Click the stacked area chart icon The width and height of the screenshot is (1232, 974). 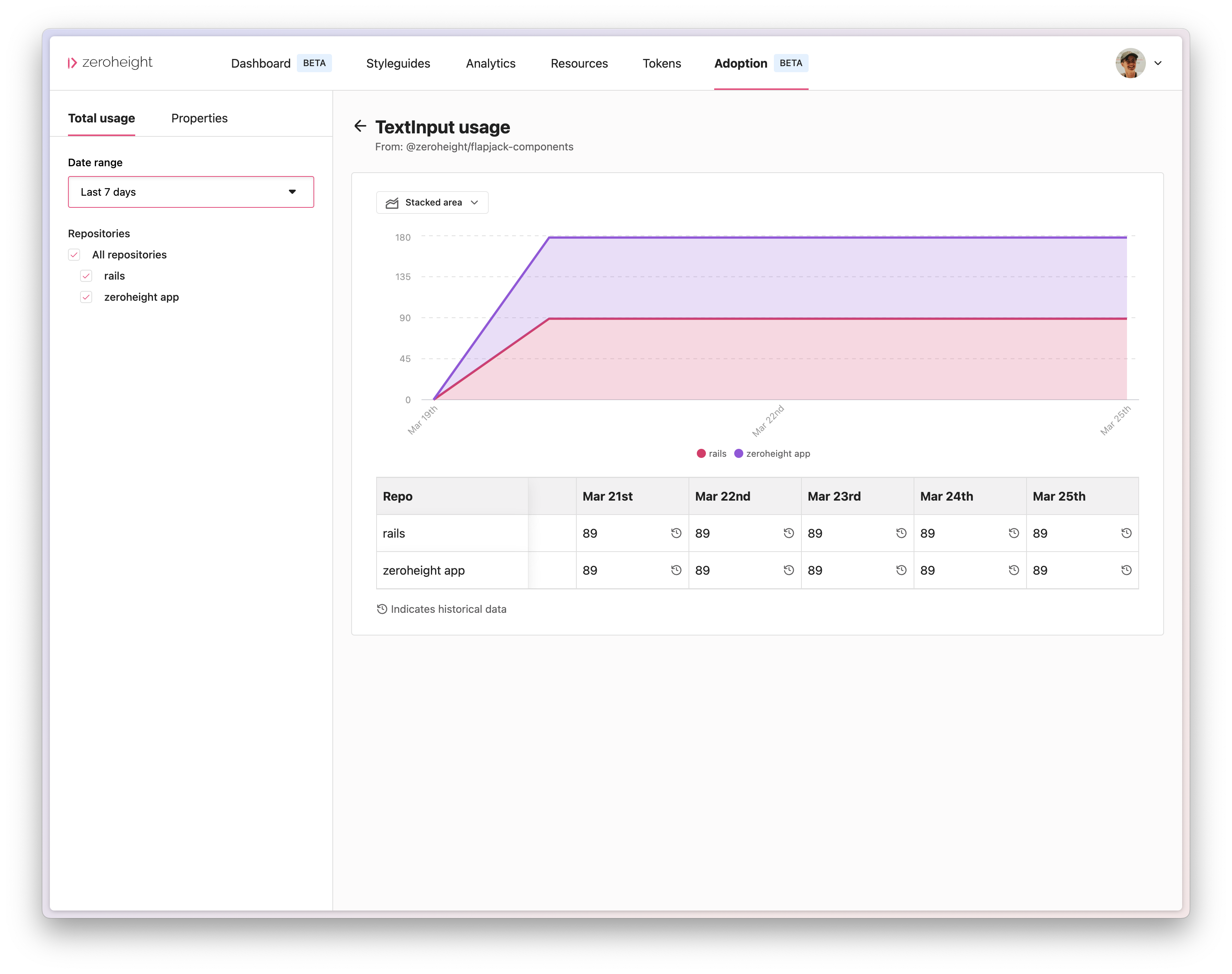pyautogui.click(x=392, y=203)
